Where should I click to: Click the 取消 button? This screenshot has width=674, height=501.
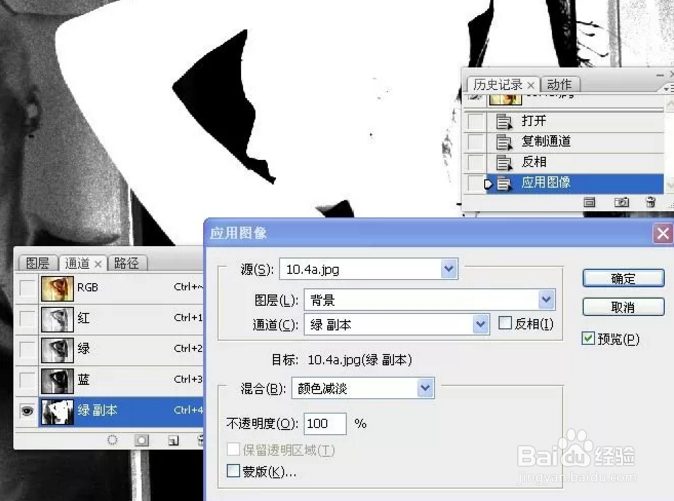coord(623,307)
